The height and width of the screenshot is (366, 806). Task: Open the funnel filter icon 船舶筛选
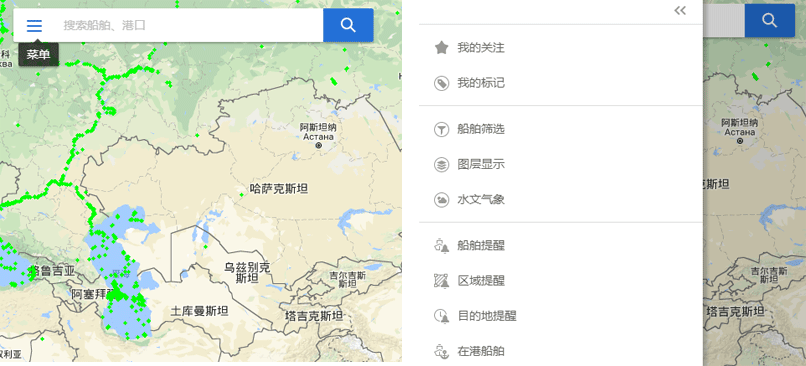tap(442, 130)
